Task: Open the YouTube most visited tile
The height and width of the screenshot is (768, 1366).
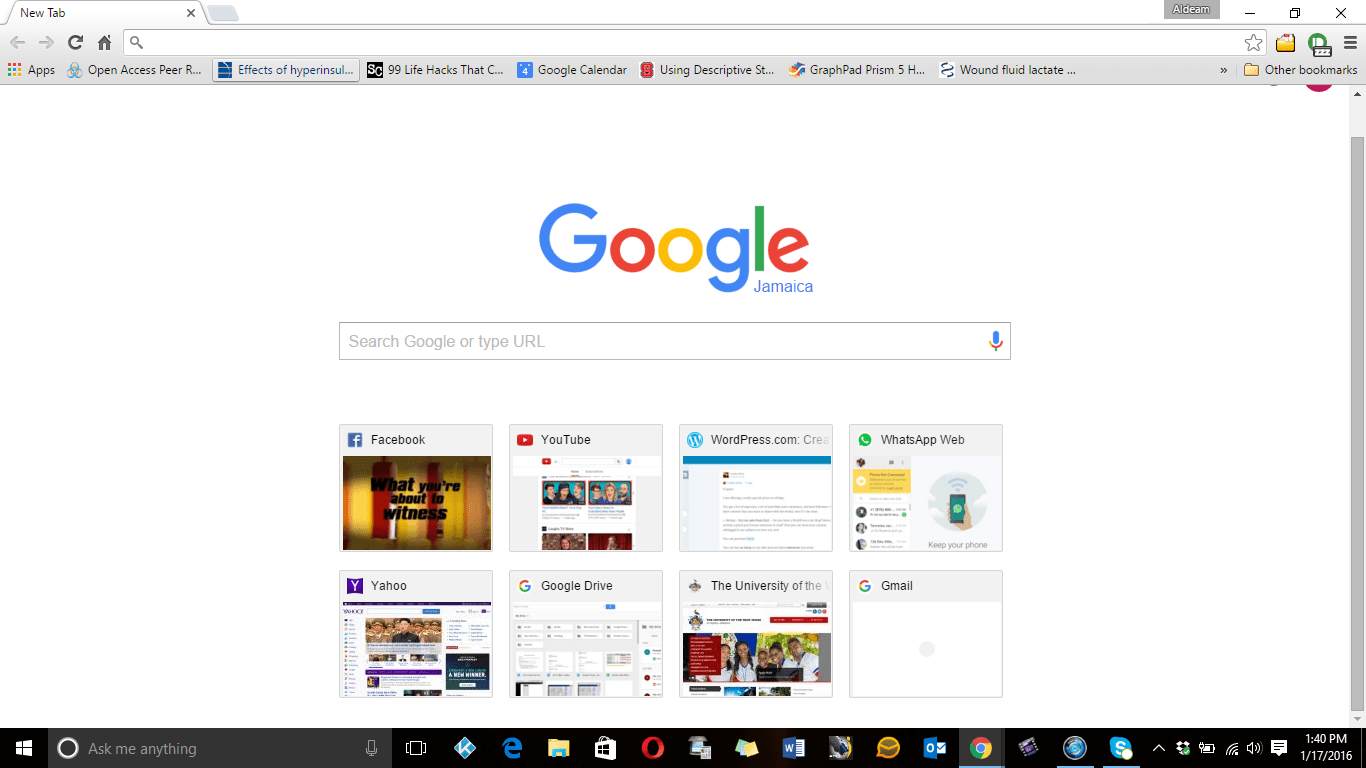Action: coord(586,488)
